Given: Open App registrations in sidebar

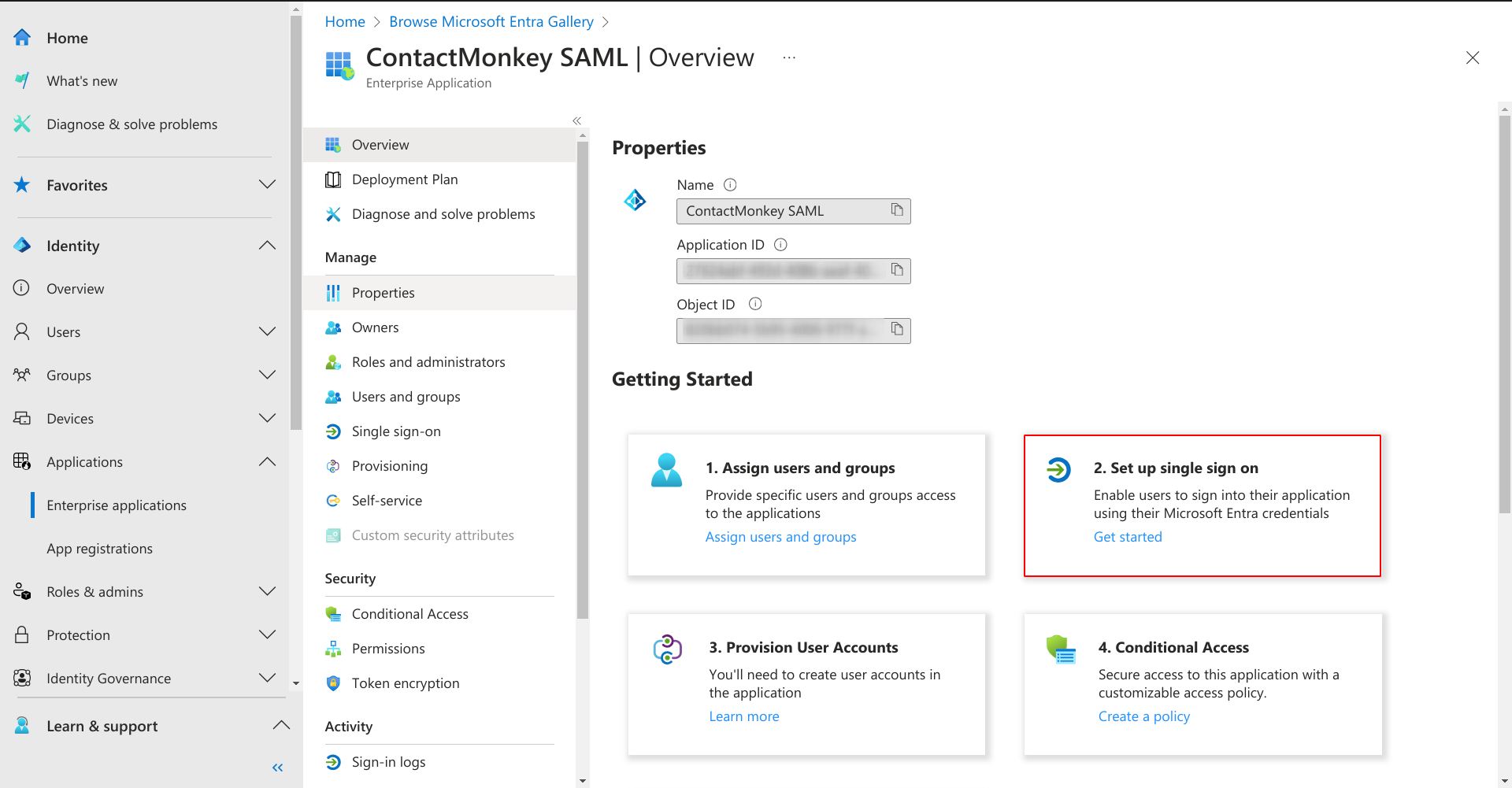Looking at the screenshot, I should (99, 549).
